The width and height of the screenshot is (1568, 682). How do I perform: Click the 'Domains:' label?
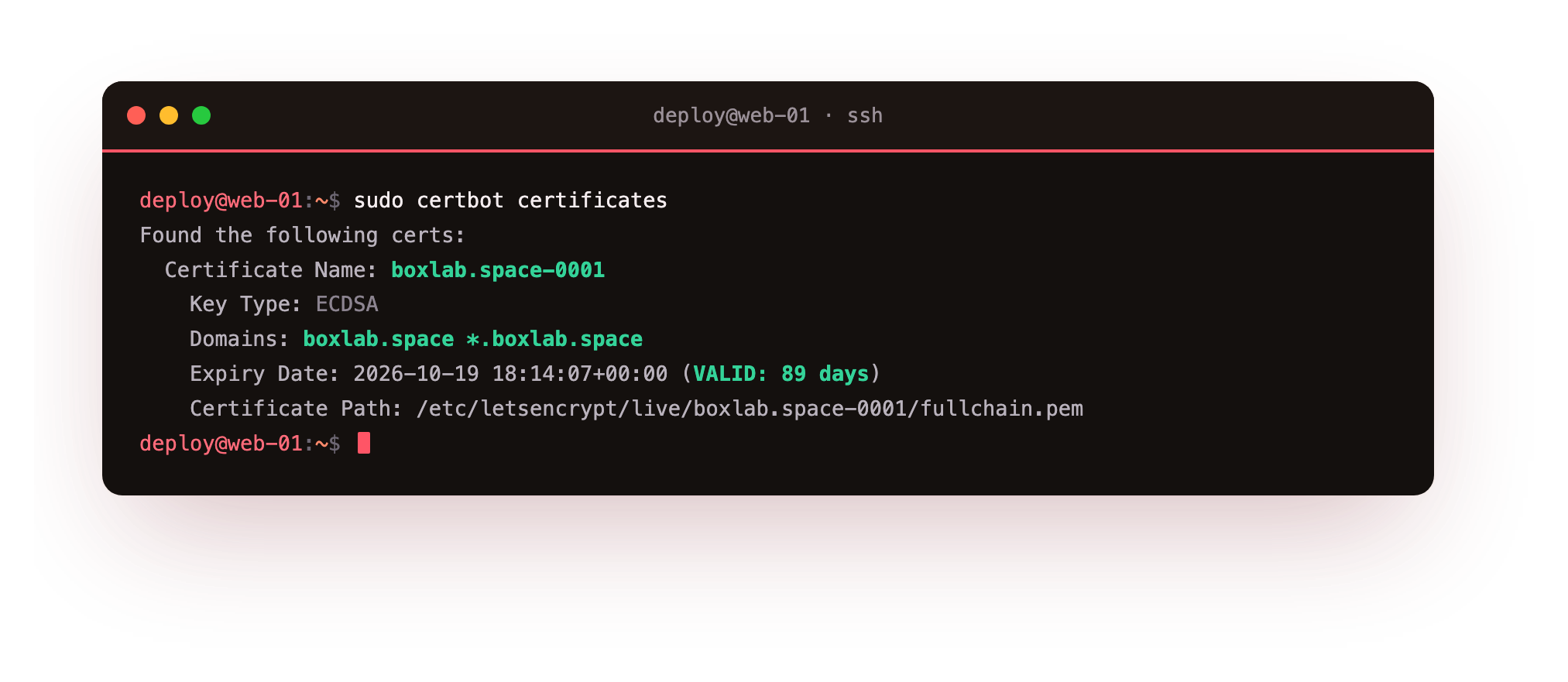coord(239,339)
